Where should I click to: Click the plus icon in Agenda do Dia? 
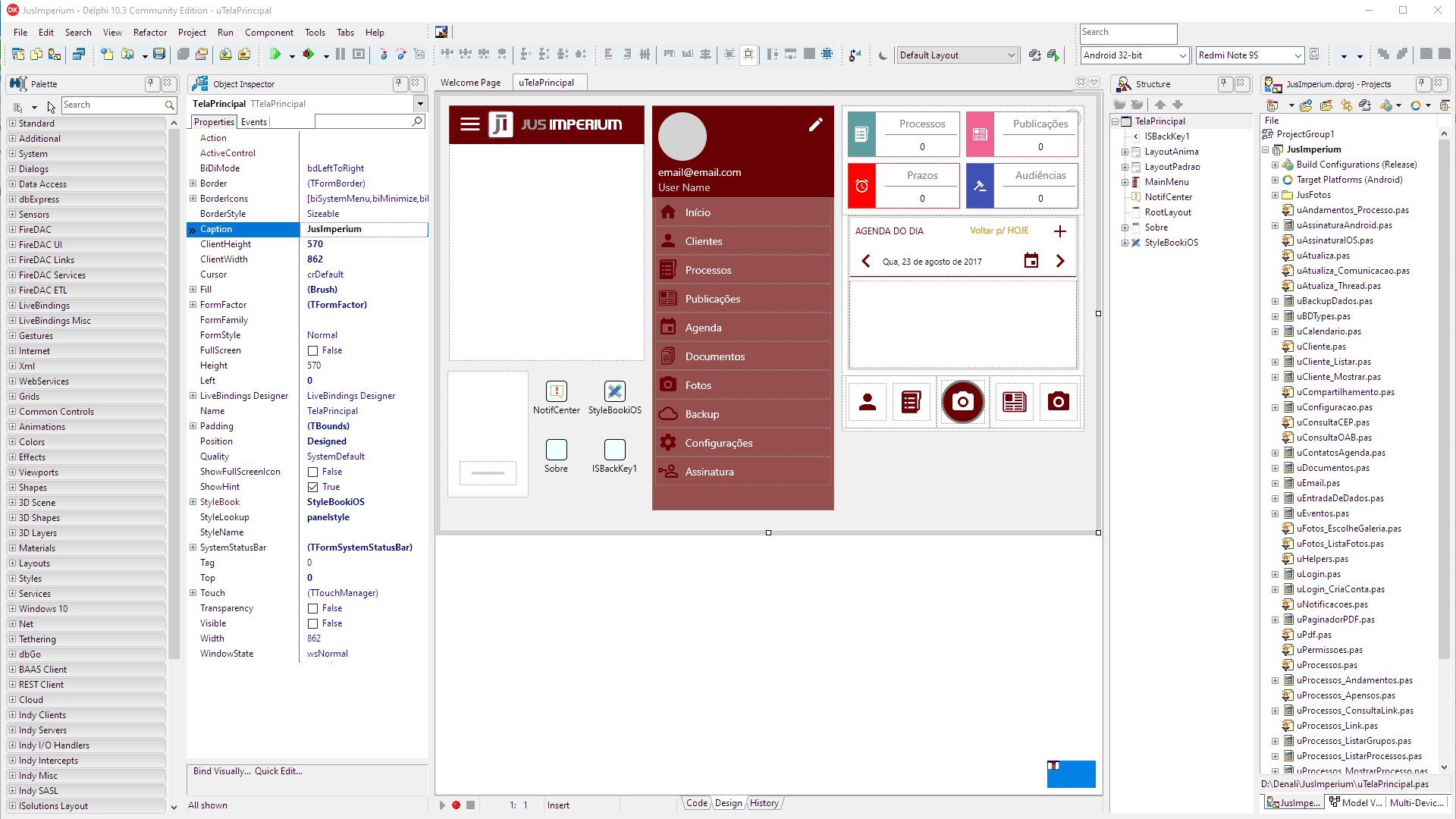pyautogui.click(x=1060, y=231)
